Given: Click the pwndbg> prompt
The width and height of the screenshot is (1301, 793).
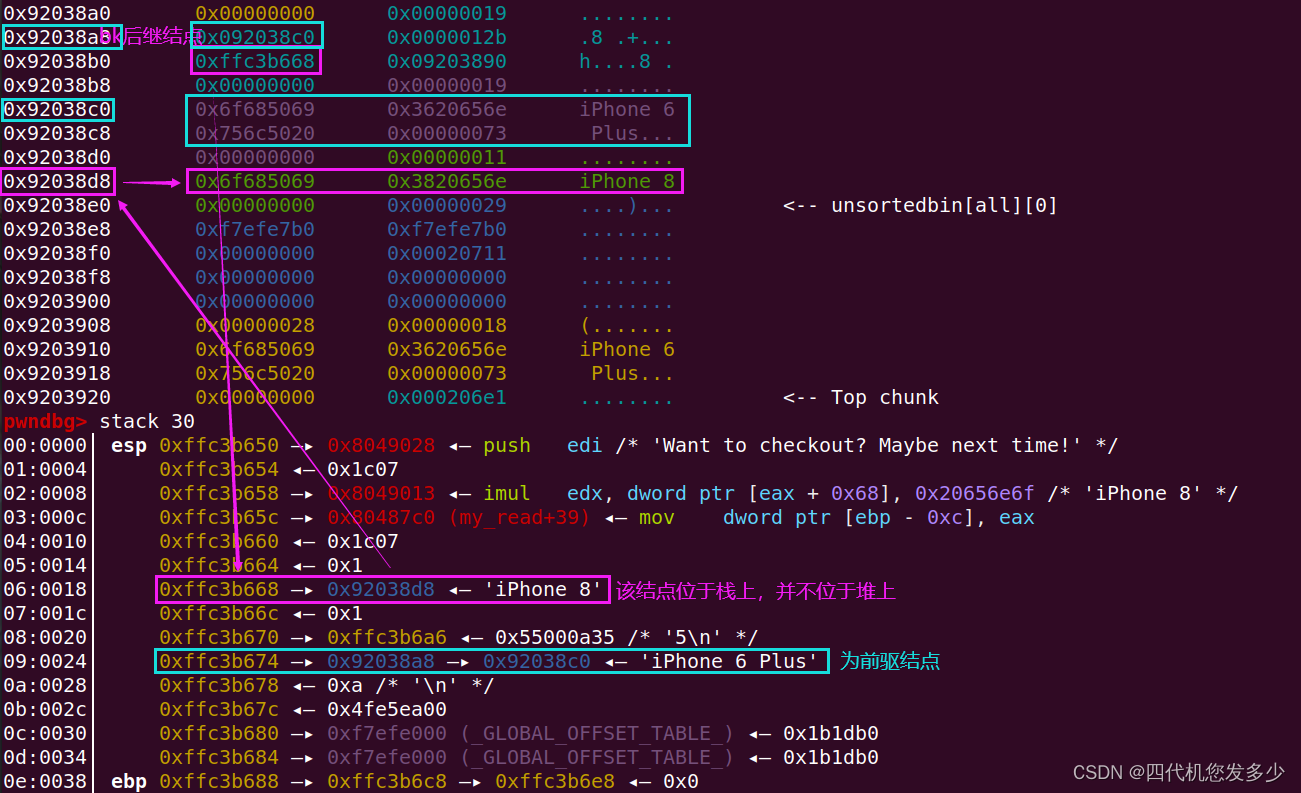Looking at the screenshot, I should 46,421.
